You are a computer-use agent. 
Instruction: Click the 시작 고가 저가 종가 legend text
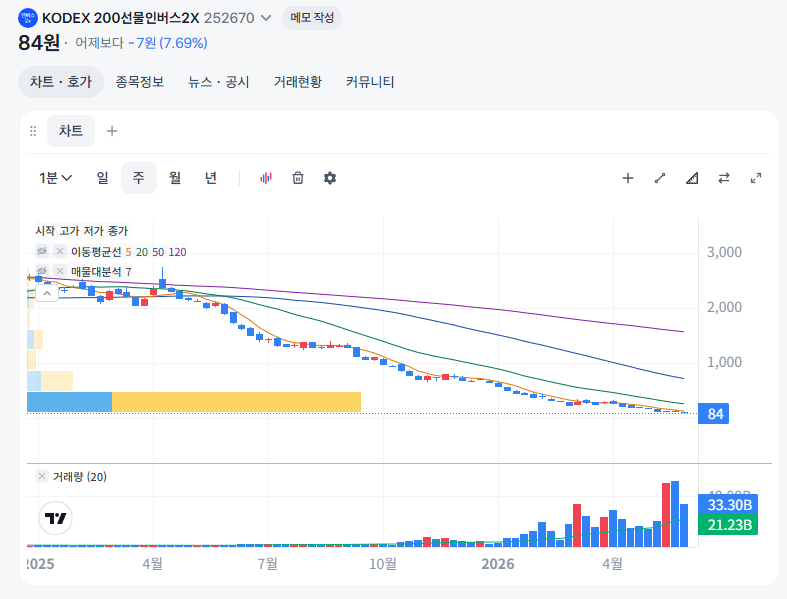click(82, 230)
